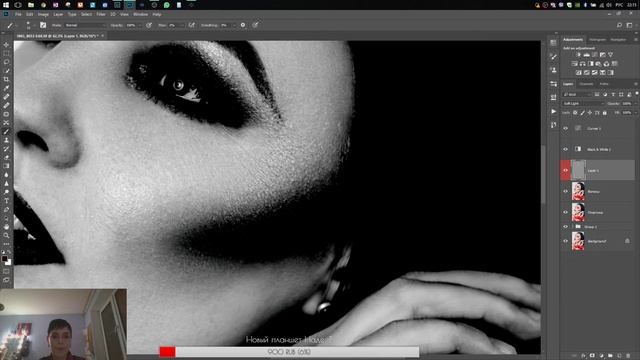Open search in the top right

coord(619,25)
